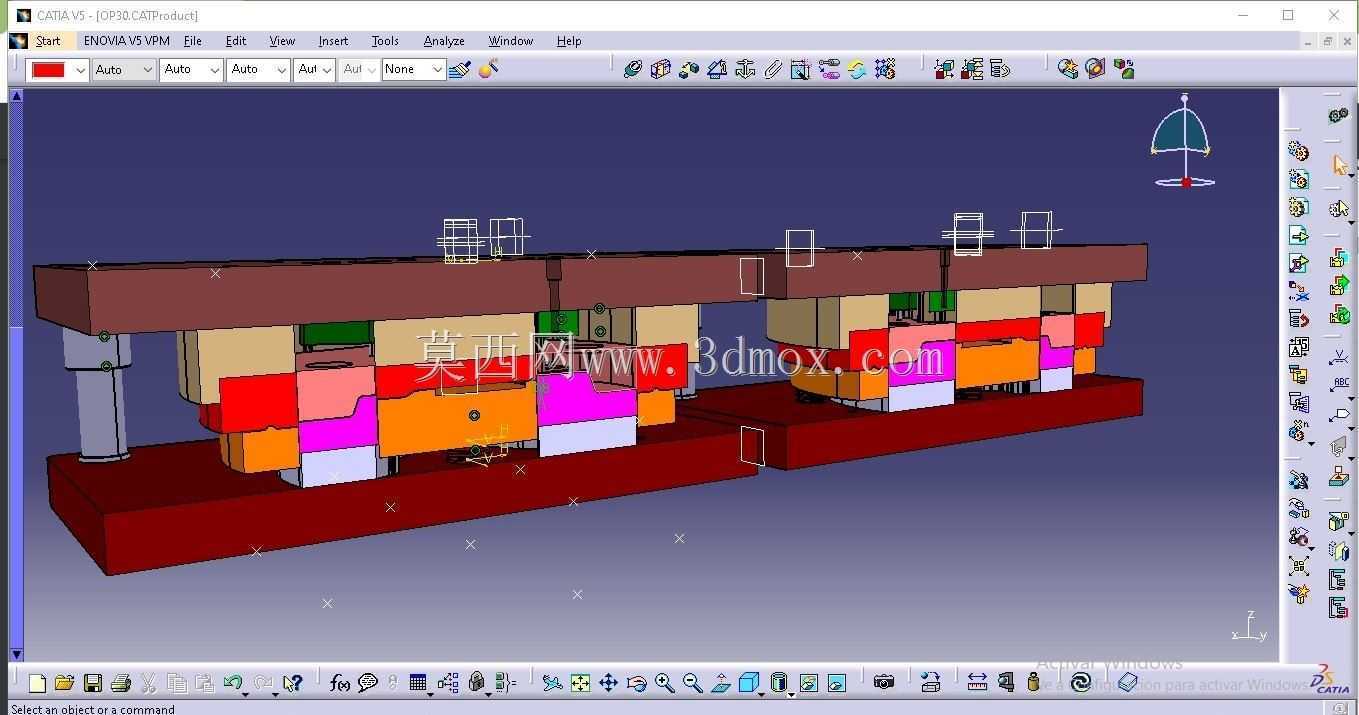Expand the red fill color dropdown
The width and height of the screenshot is (1359, 715).
coord(80,70)
